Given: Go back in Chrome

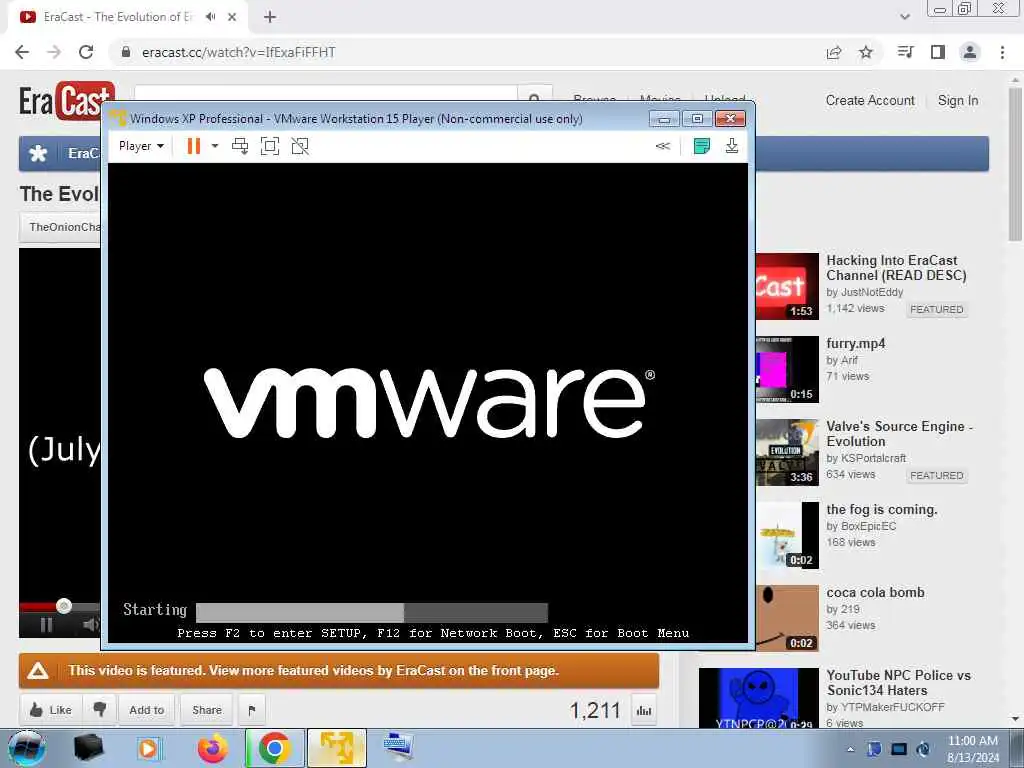Looking at the screenshot, I should pyautogui.click(x=22, y=52).
